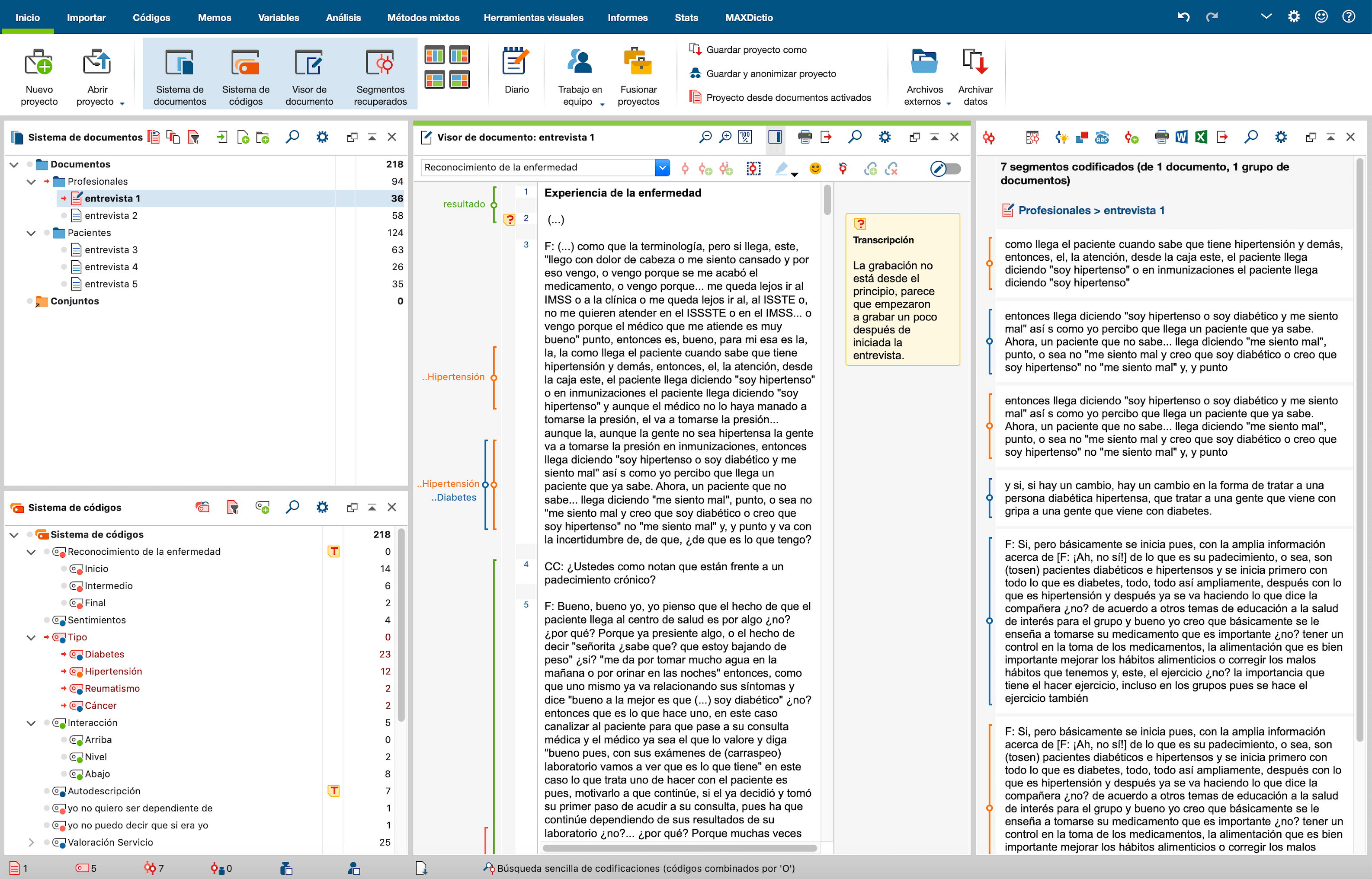This screenshot has width=1372, height=879.
Task: Reset document viewer zoom to 100%
Action: pos(745,137)
